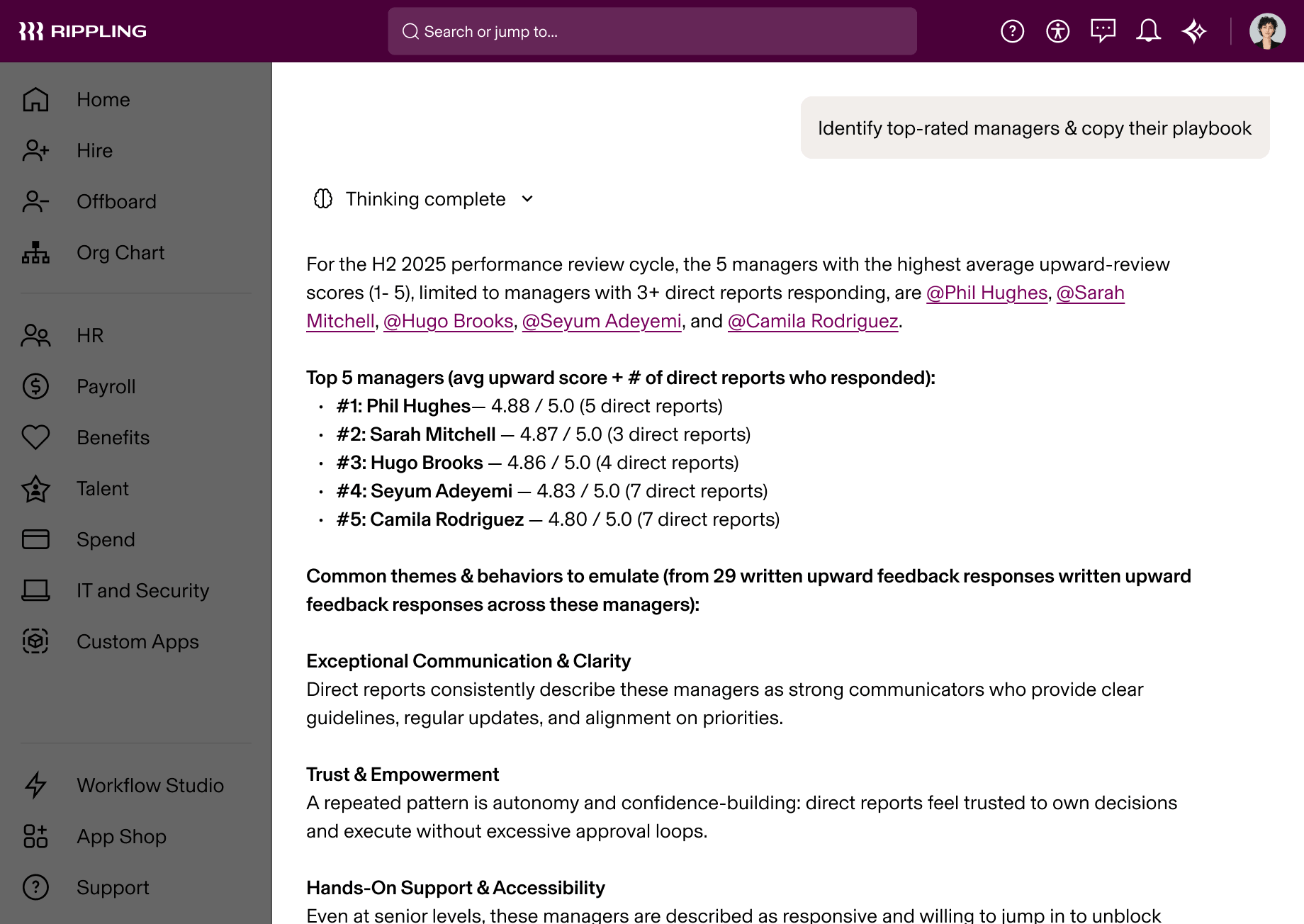
Task: Select Payroll in the sidebar
Action: point(106,386)
